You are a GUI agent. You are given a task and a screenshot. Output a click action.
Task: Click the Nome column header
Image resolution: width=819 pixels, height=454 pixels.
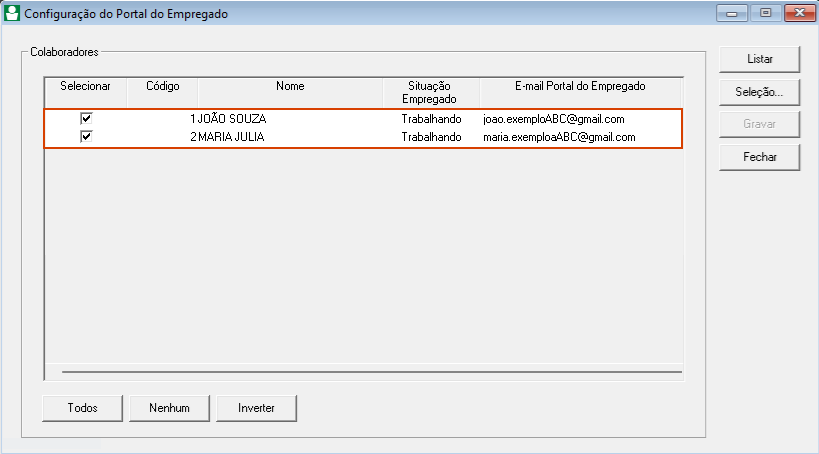[290, 87]
